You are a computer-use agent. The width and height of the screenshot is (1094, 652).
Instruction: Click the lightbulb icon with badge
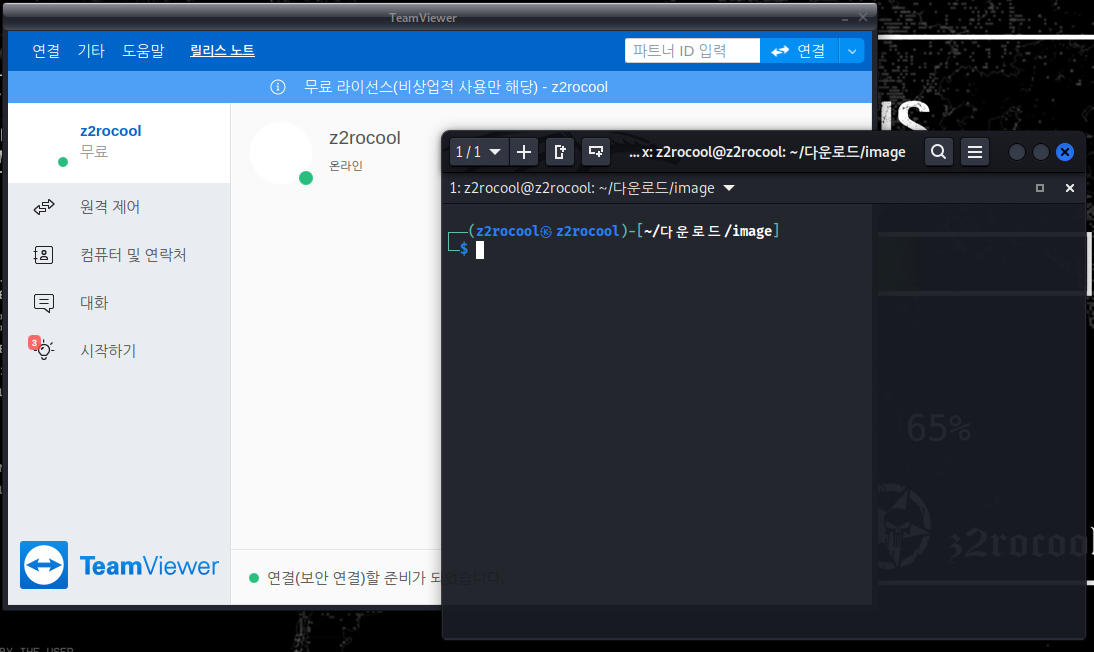point(42,348)
